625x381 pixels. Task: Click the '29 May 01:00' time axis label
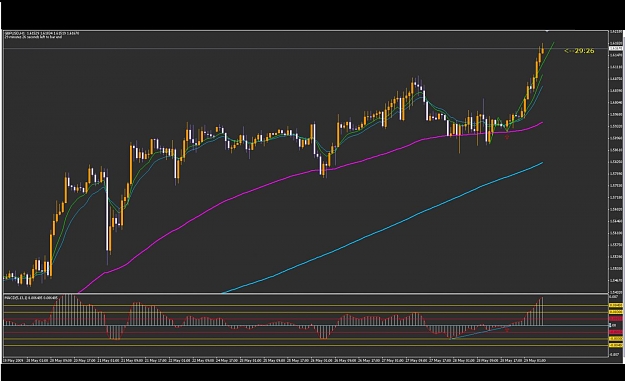[x=536, y=360]
